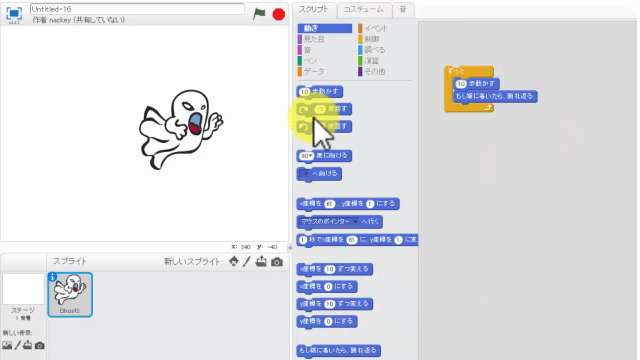
Task: Toggle full screen stage mode icon
Action: tap(14, 13)
